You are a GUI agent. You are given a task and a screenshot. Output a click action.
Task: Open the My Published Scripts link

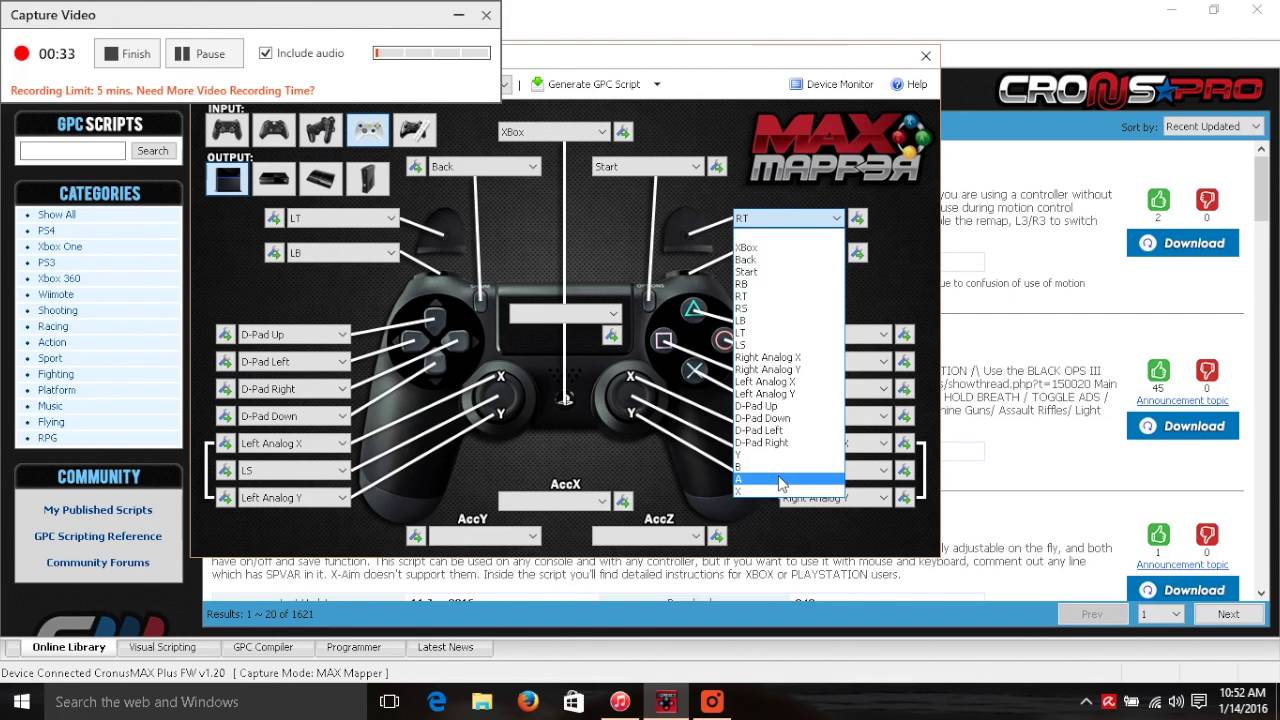point(98,510)
